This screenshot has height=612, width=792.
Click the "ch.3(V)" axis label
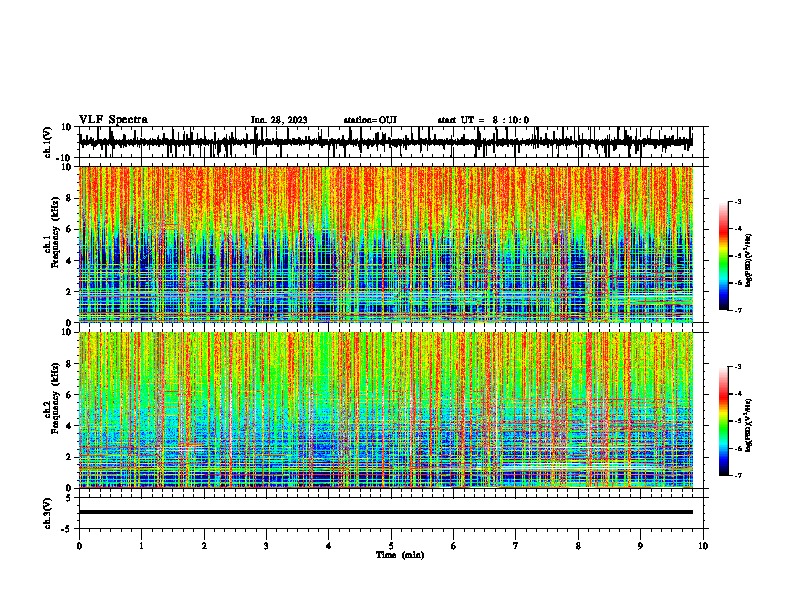pyautogui.click(x=48, y=513)
